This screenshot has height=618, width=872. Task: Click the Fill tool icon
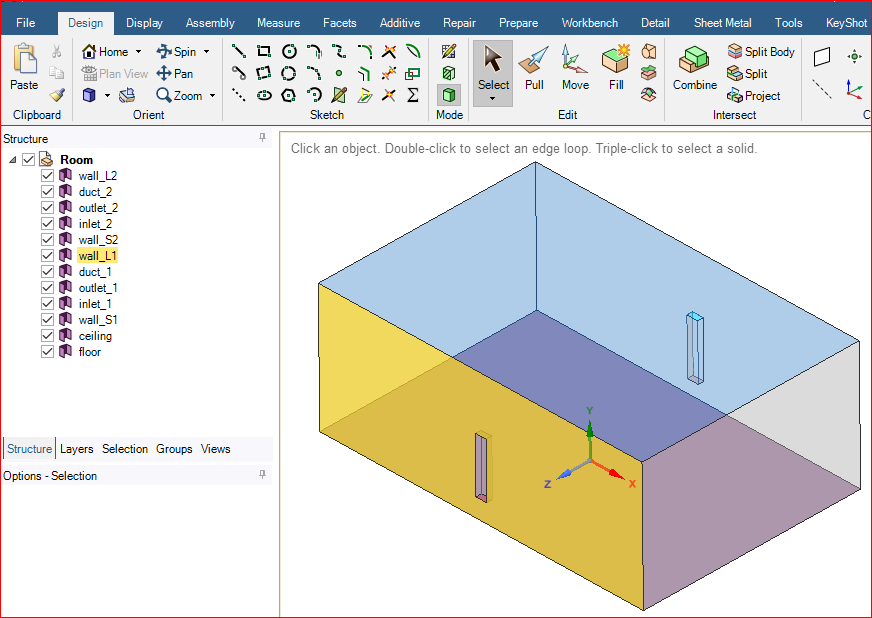point(616,68)
